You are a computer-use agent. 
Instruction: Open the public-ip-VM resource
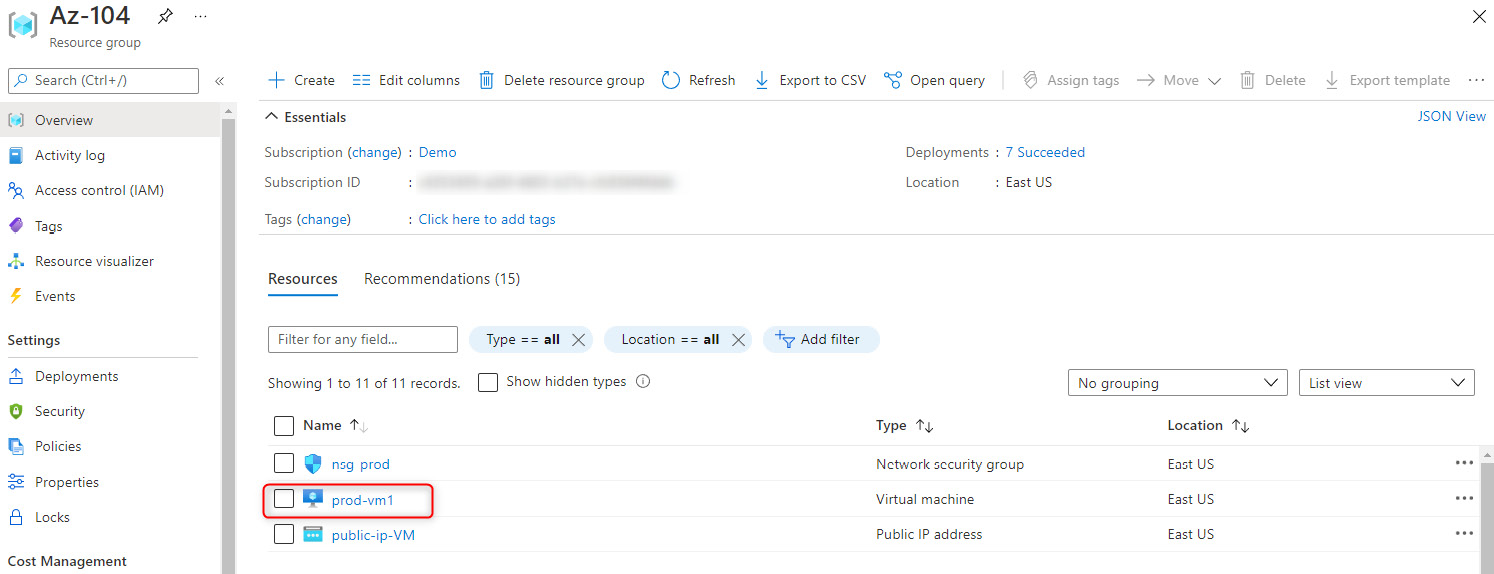click(373, 535)
